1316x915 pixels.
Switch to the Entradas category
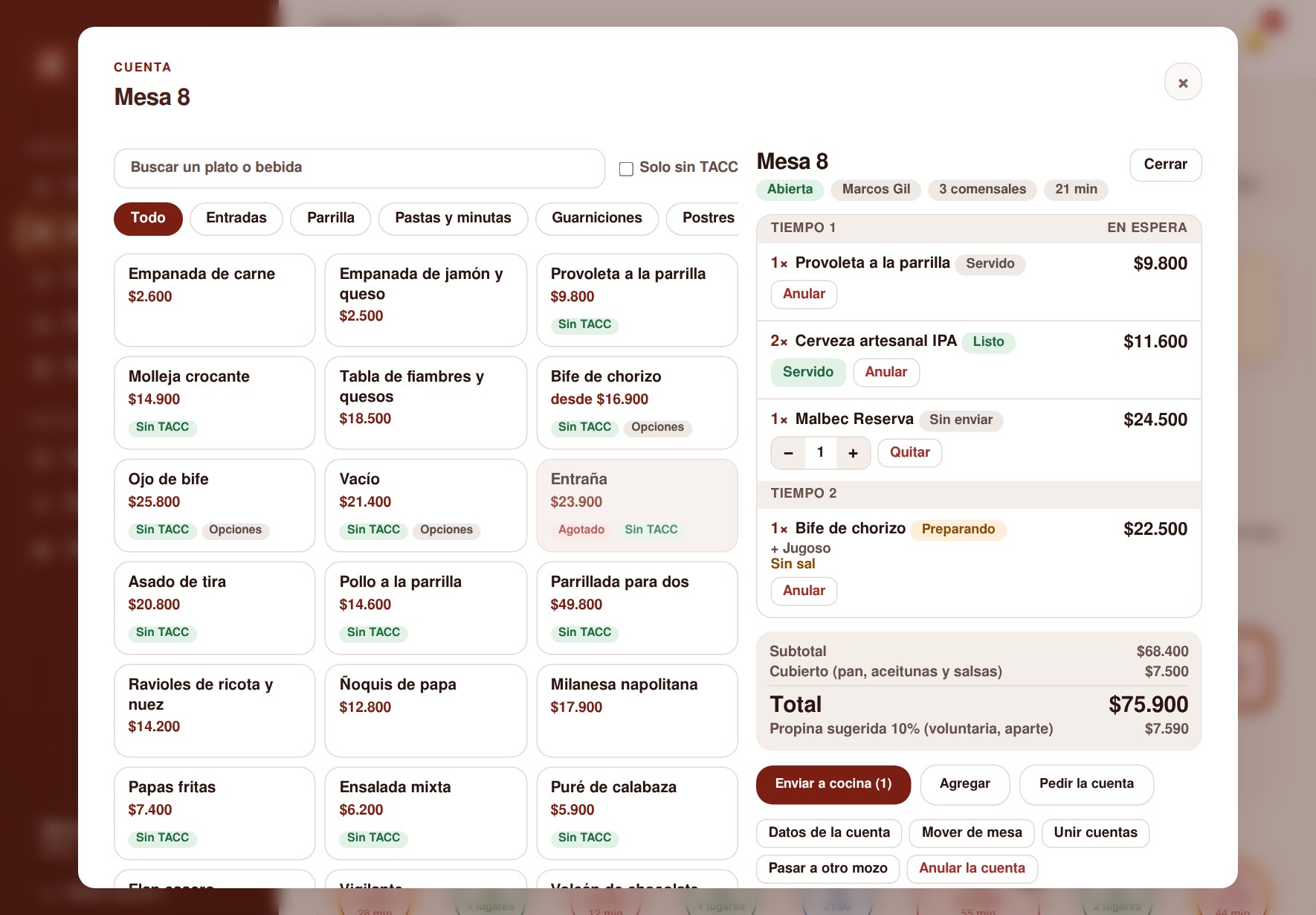236,219
